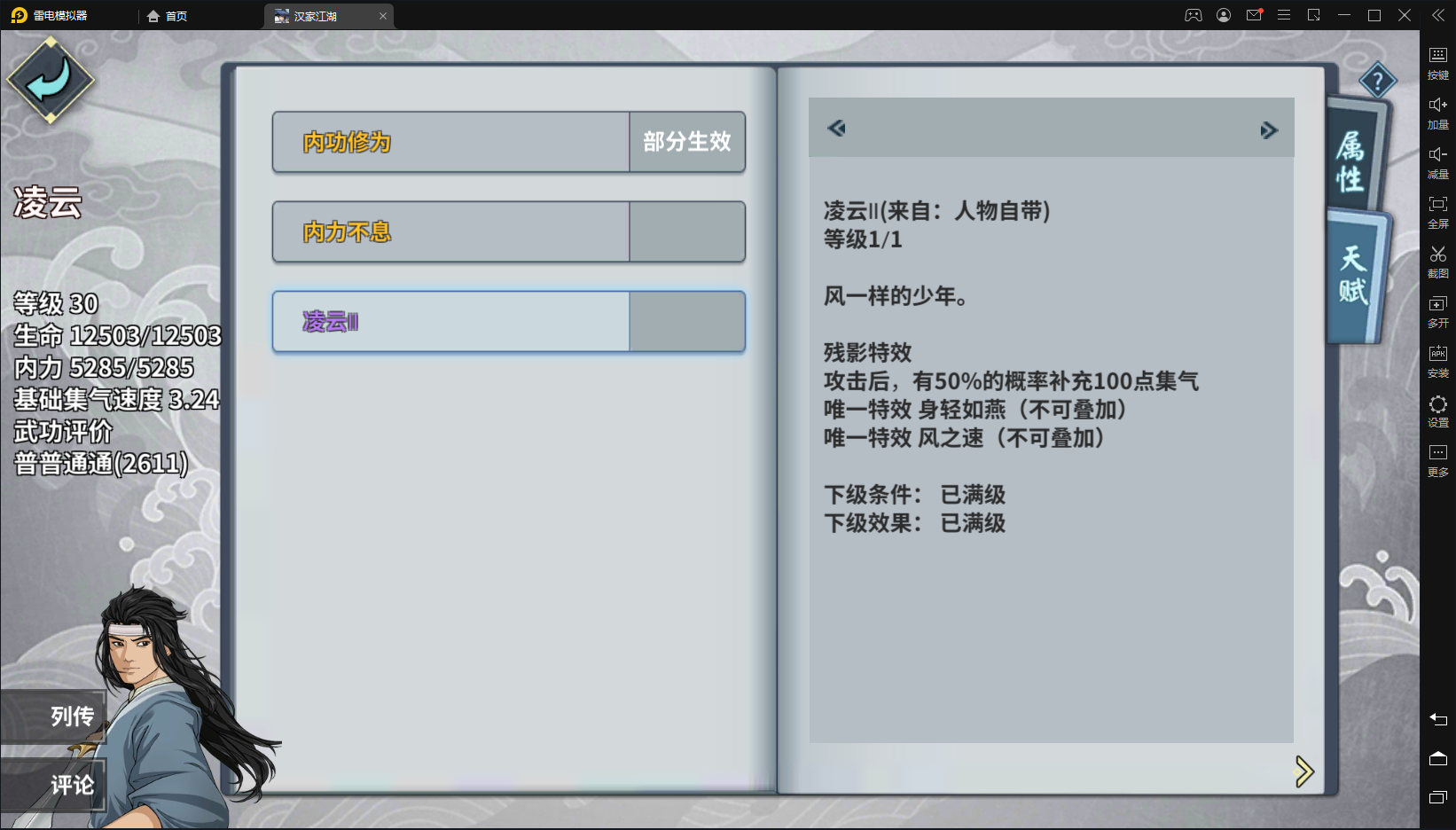This screenshot has width=1456, height=830.
Task: Toggle the 部分生效 status box
Action: tap(687, 142)
